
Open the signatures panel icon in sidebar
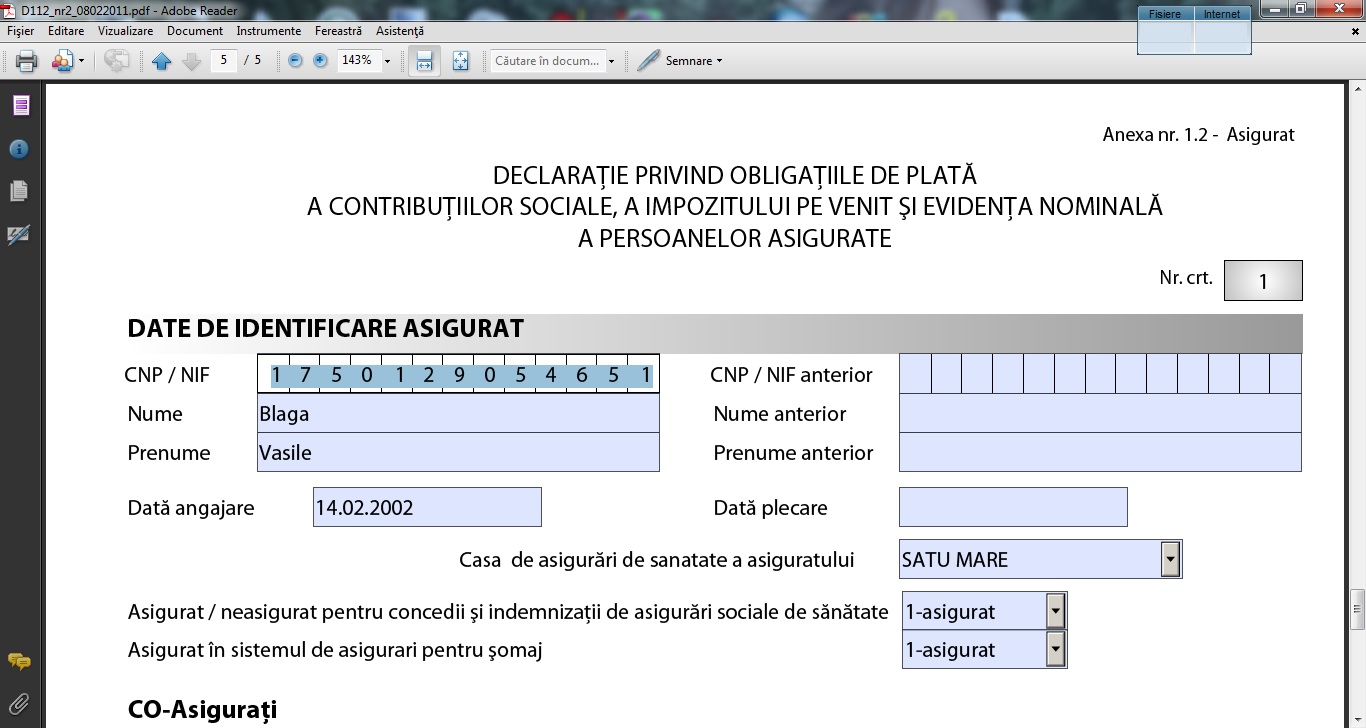click(x=19, y=235)
